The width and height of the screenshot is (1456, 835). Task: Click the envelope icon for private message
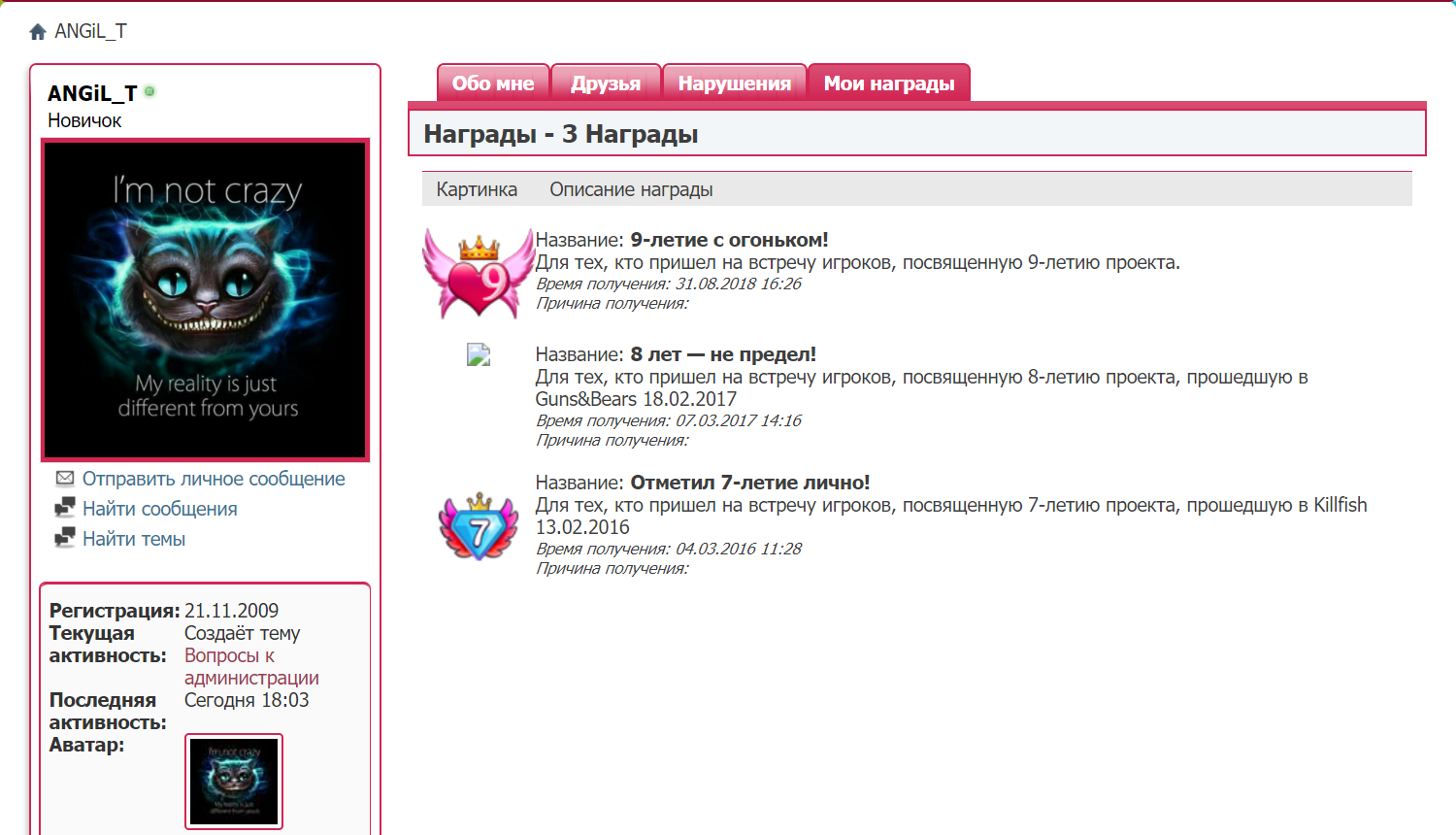pos(65,478)
